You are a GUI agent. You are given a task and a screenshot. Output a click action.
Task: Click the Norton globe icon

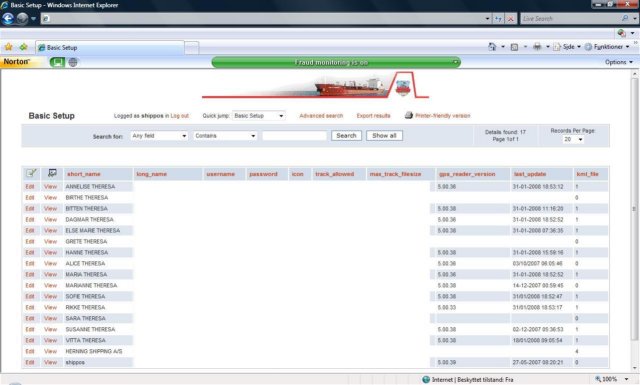73,62
